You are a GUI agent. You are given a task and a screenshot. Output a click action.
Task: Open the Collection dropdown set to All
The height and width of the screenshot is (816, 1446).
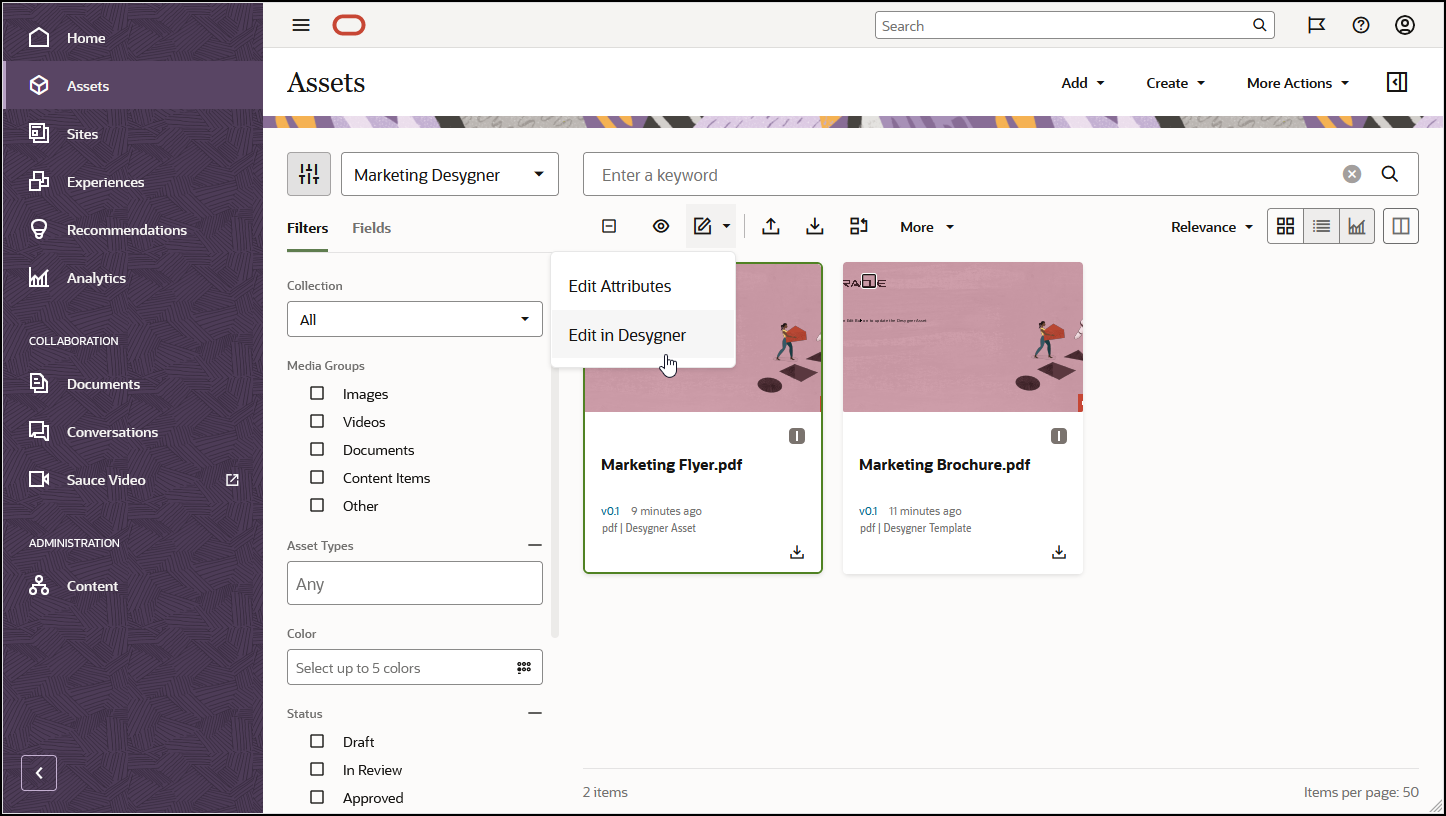(414, 319)
